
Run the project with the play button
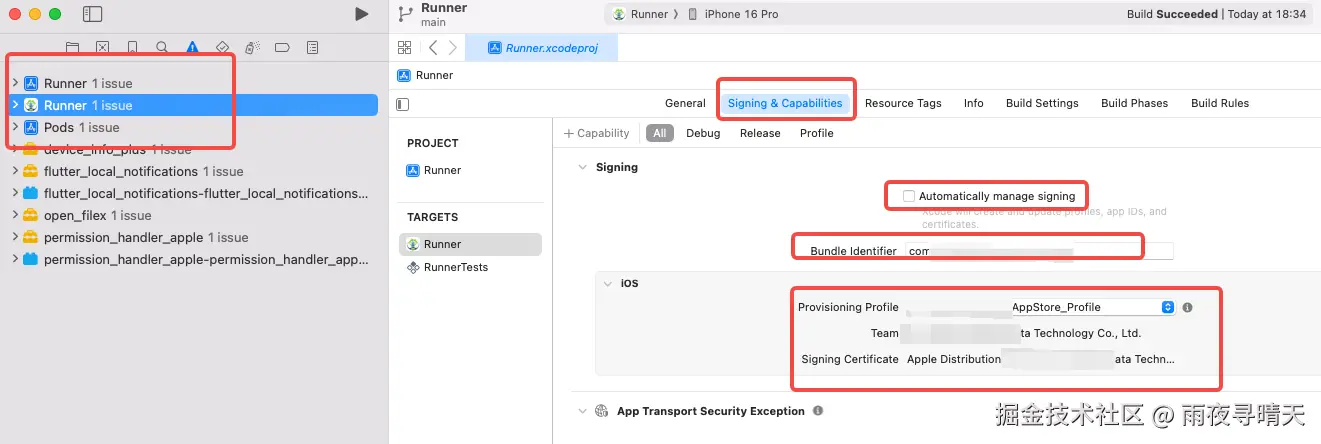pyautogui.click(x=362, y=14)
